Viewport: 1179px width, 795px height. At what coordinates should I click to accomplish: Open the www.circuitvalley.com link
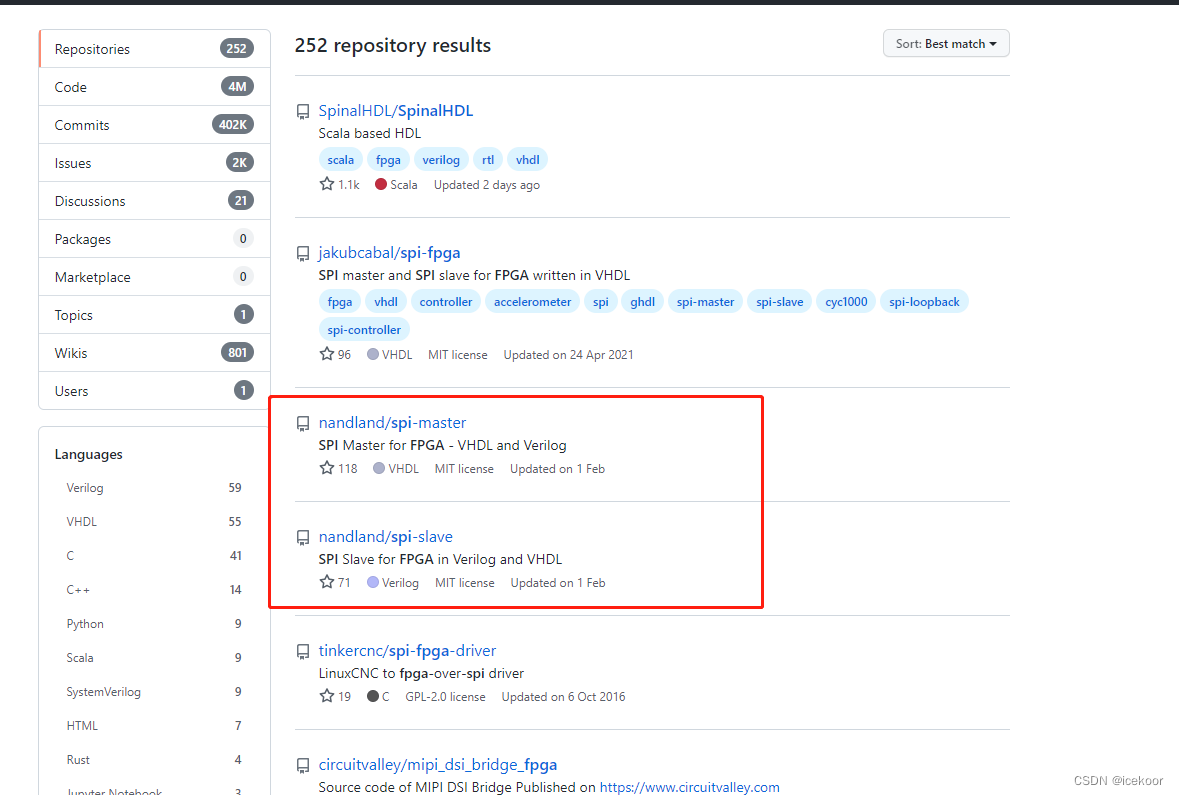pos(690,787)
